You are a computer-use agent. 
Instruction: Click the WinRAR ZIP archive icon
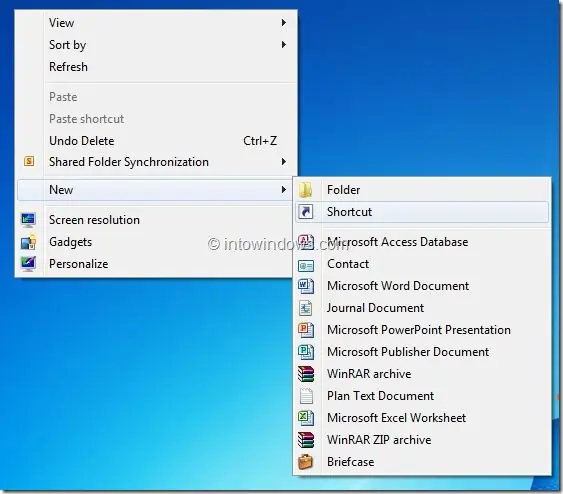(x=306, y=440)
